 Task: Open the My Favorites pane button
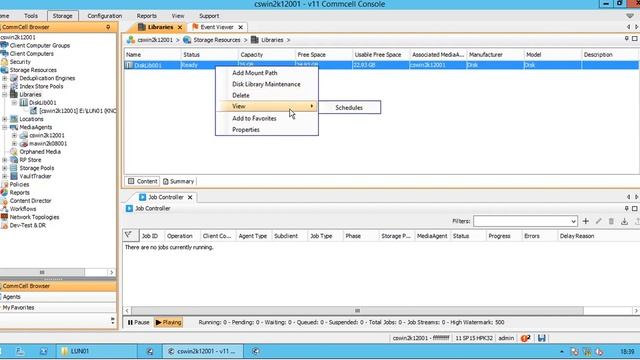click(x=58, y=307)
